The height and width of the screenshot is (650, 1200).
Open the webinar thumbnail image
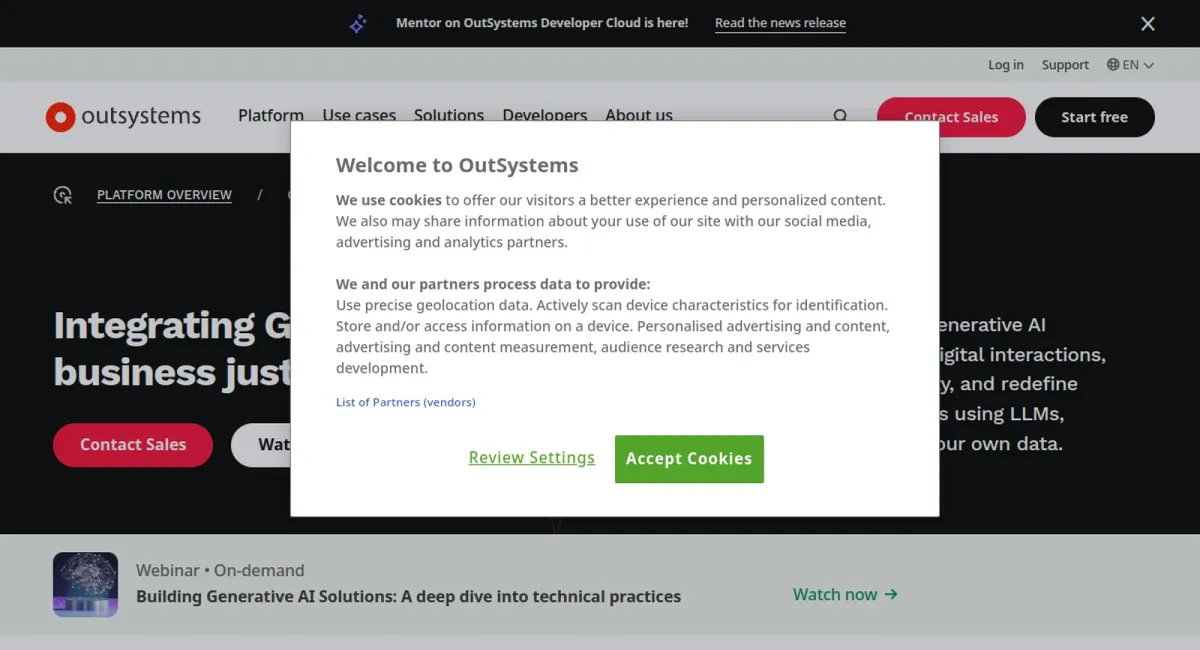pyautogui.click(x=85, y=584)
